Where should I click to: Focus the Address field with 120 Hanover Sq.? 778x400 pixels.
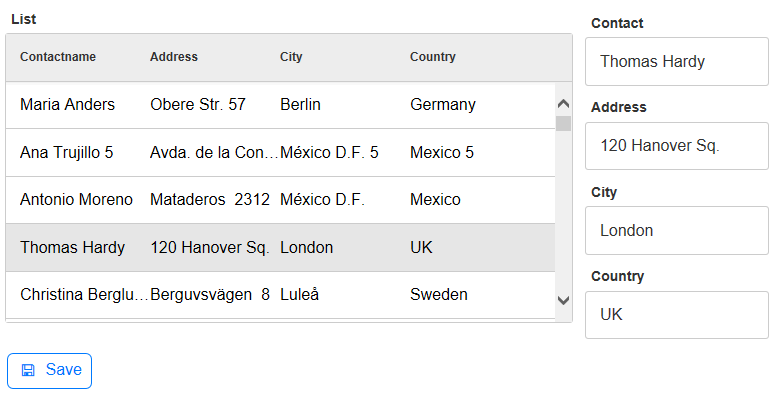click(x=677, y=146)
